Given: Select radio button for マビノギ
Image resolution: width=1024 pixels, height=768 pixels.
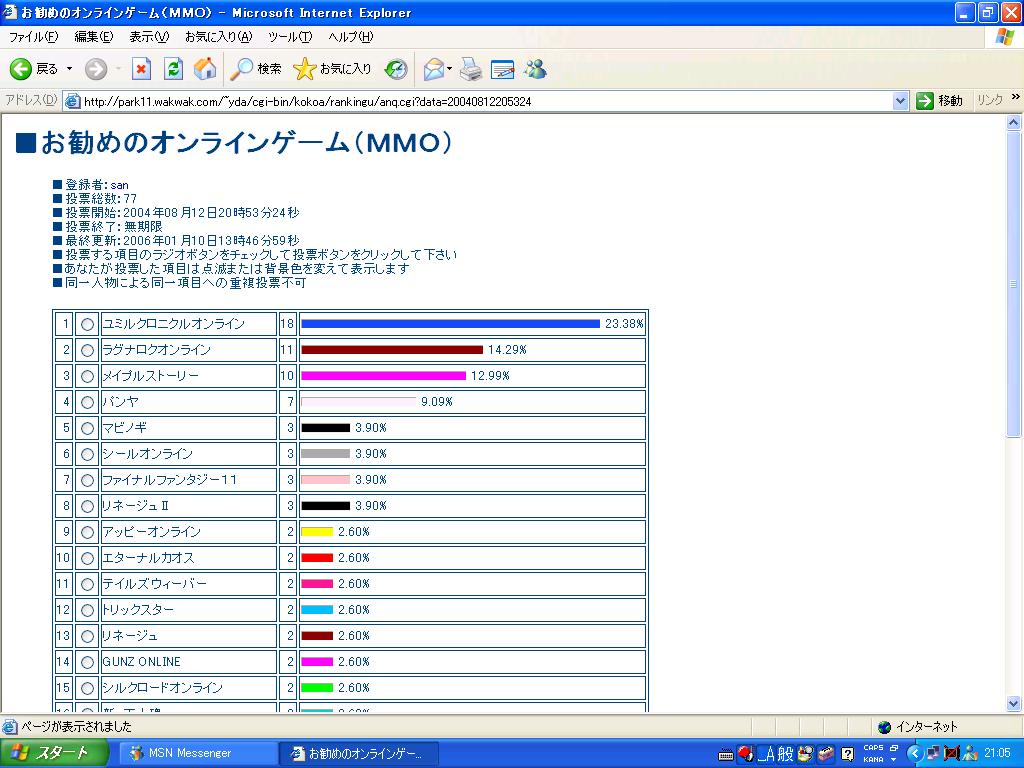Looking at the screenshot, I should click(87, 428).
